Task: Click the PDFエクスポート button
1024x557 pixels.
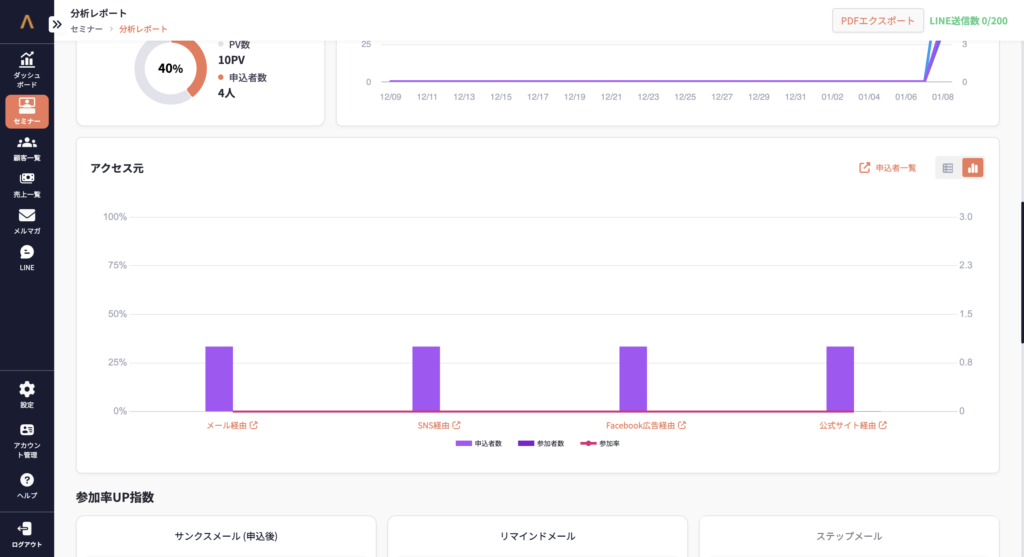Action: pyautogui.click(x=877, y=21)
